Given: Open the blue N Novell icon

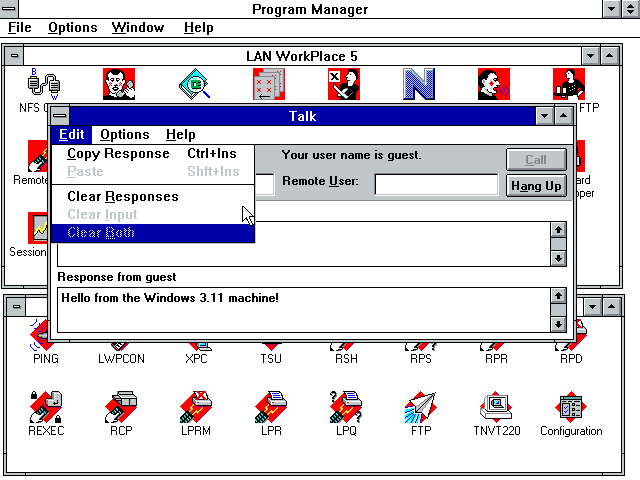Looking at the screenshot, I should coord(419,84).
